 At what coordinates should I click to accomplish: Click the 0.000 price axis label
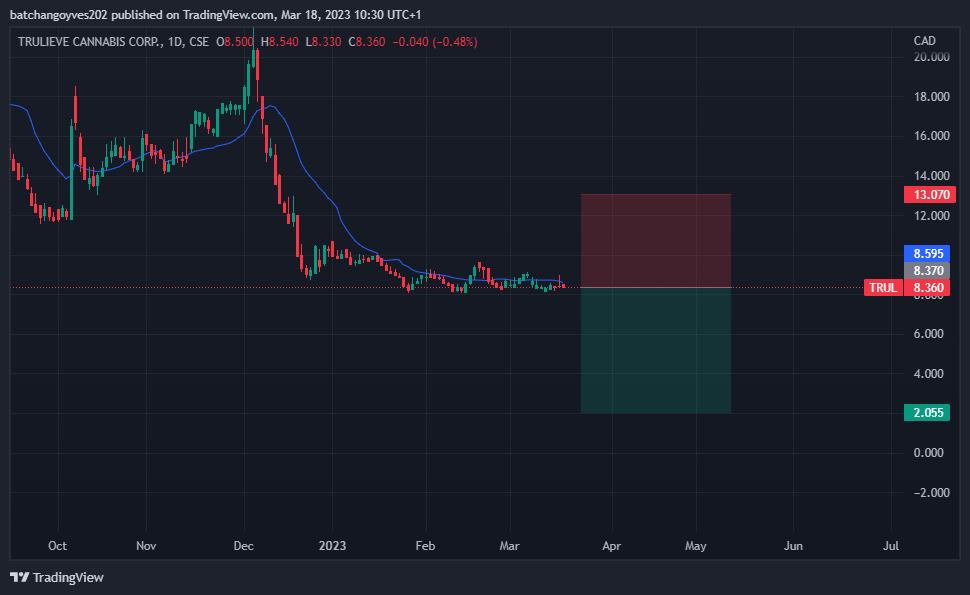pyautogui.click(x=929, y=453)
